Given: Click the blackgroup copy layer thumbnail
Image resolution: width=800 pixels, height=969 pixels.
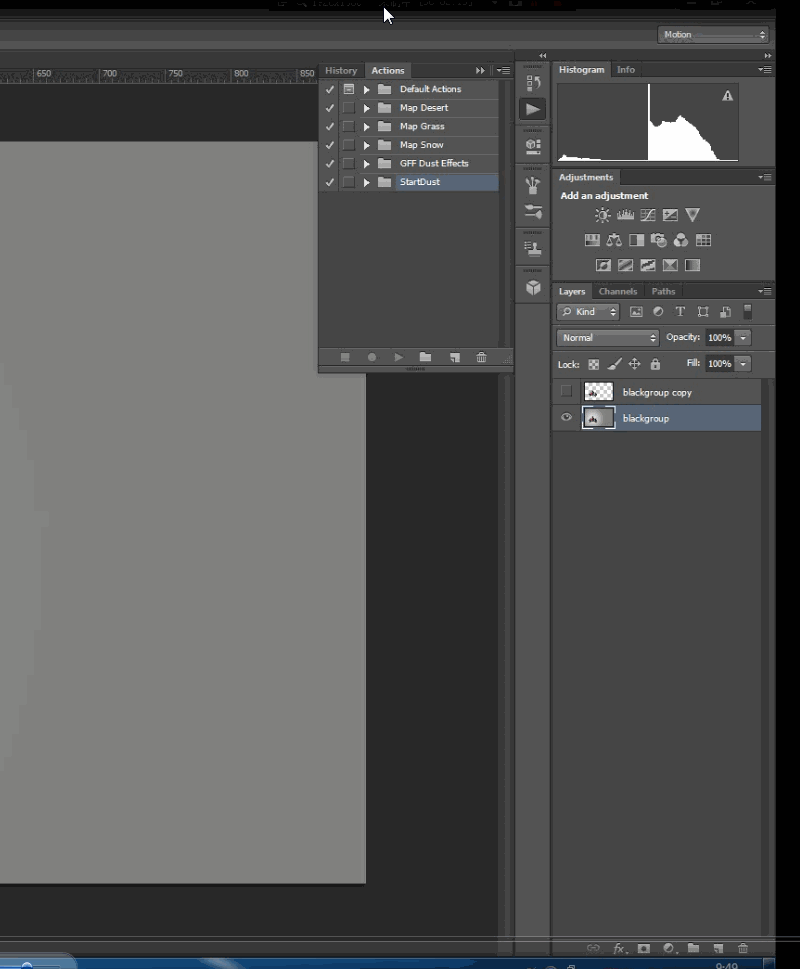Looking at the screenshot, I should (x=598, y=392).
